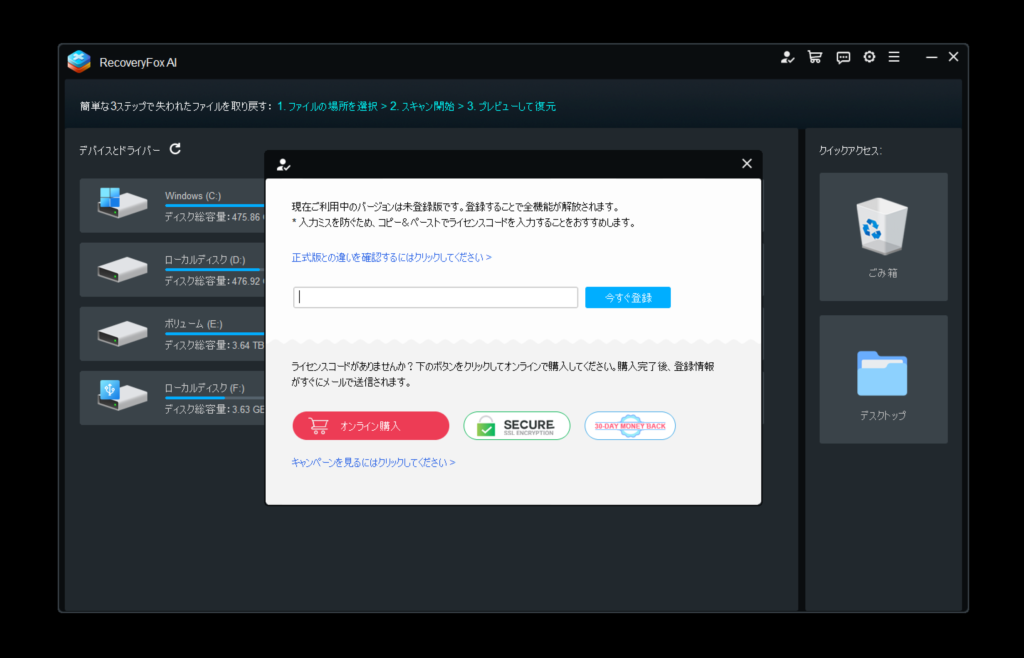Screen dimensions: 1024x658
Task: Select the Windows (C:) drive icon
Action: pyautogui.click(x=122, y=204)
